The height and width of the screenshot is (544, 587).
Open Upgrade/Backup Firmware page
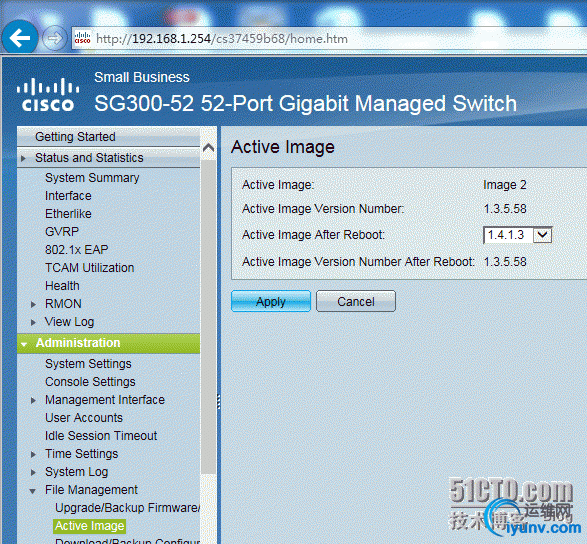pos(128,508)
